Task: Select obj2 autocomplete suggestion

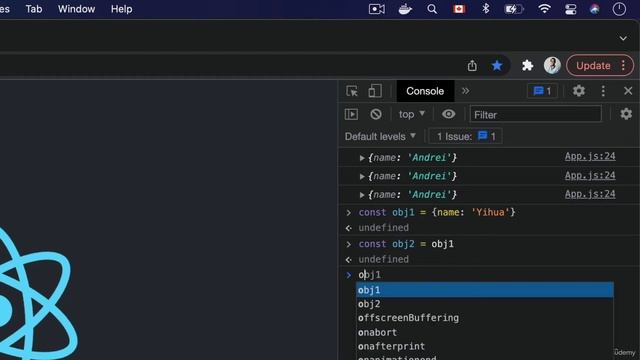Action: [x=485, y=304]
